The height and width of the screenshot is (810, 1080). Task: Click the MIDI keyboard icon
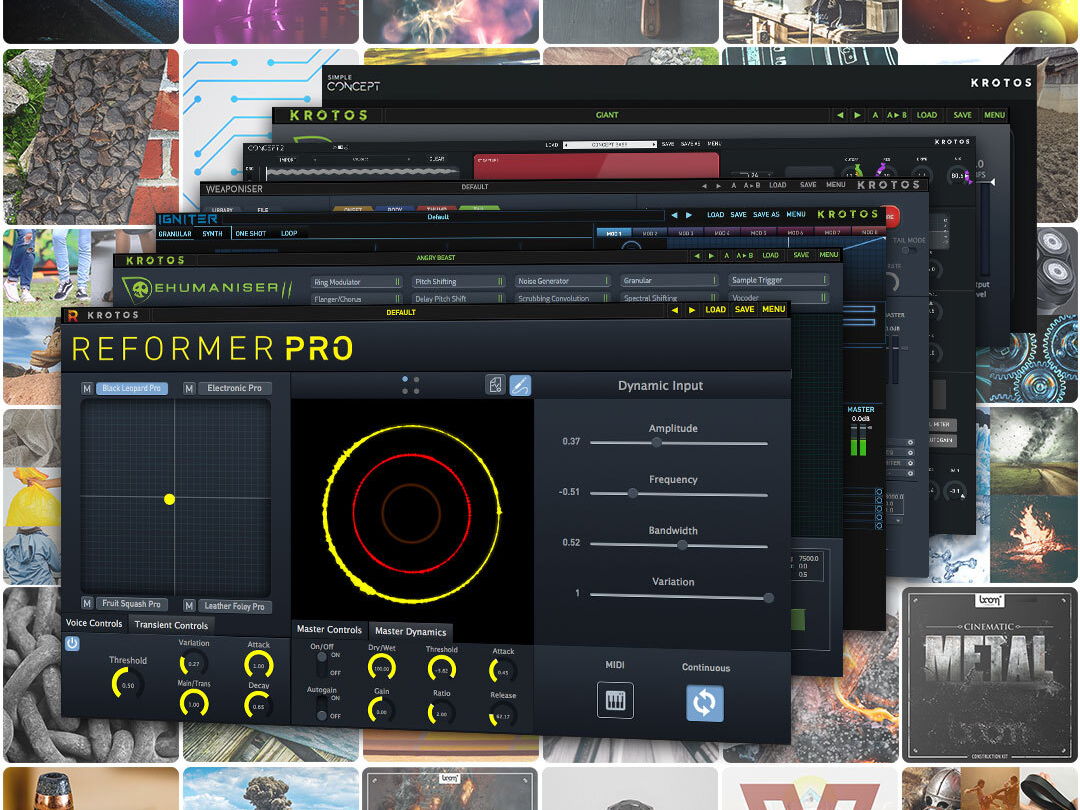point(615,700)
